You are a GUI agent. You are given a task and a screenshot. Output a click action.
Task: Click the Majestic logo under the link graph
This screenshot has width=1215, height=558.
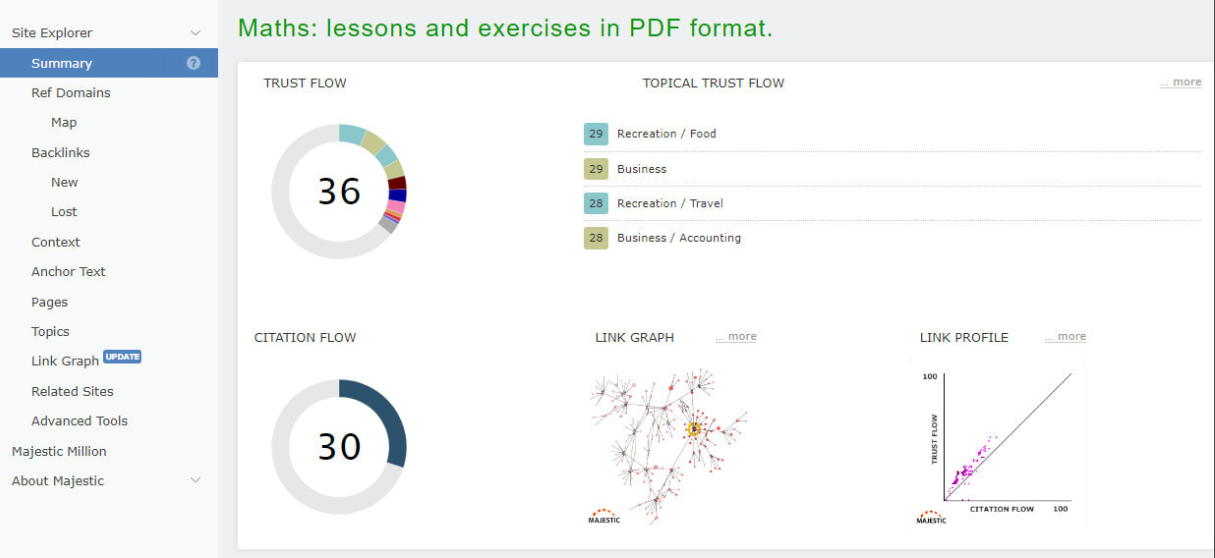point(604,516)
